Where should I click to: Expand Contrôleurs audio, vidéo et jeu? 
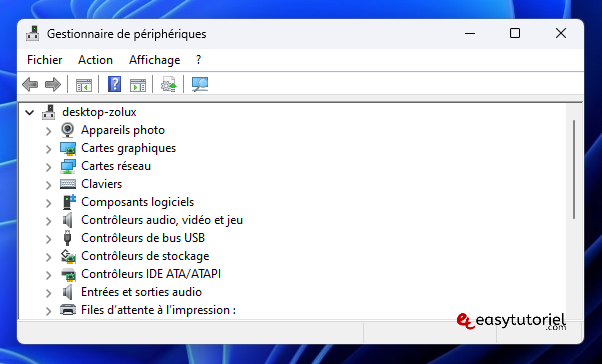click(x=48, y=221)
